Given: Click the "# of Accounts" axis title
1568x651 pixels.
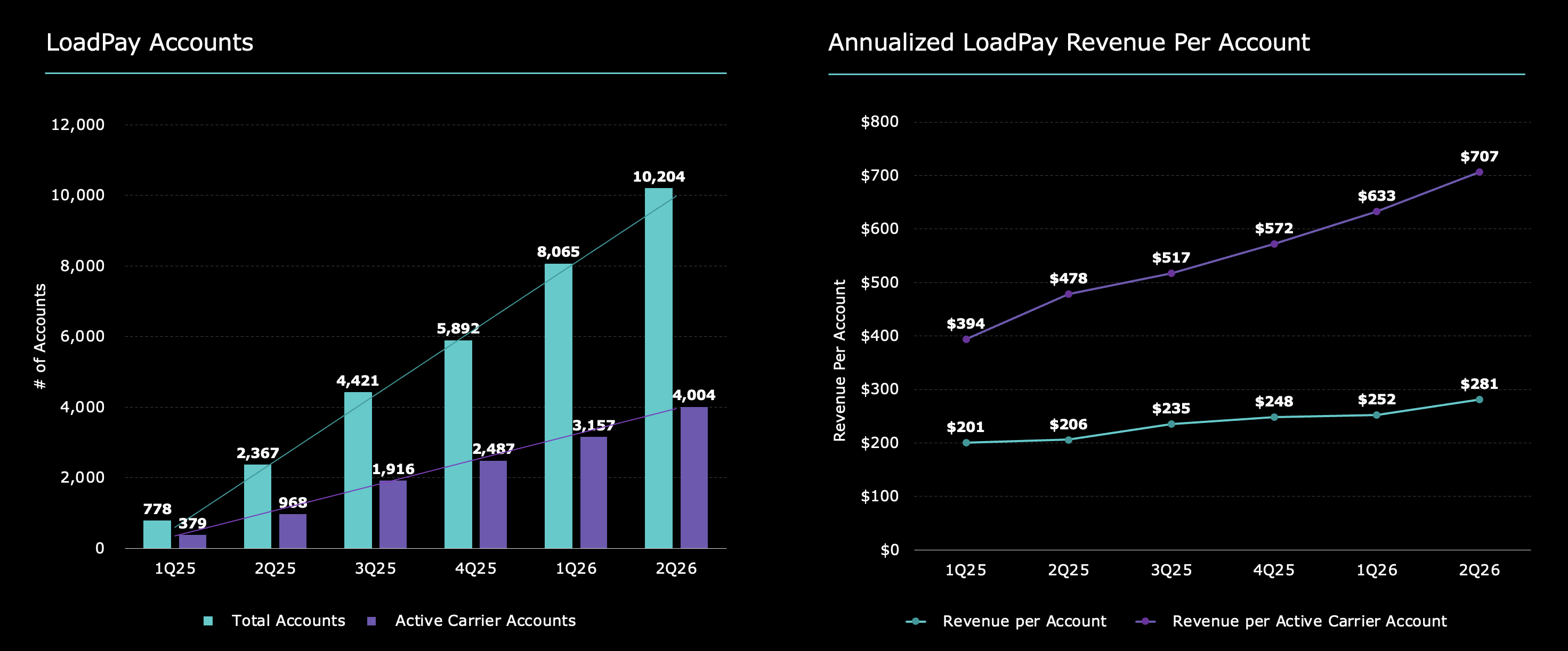Looking at the screenshot, I should click(x=40, y=337).
